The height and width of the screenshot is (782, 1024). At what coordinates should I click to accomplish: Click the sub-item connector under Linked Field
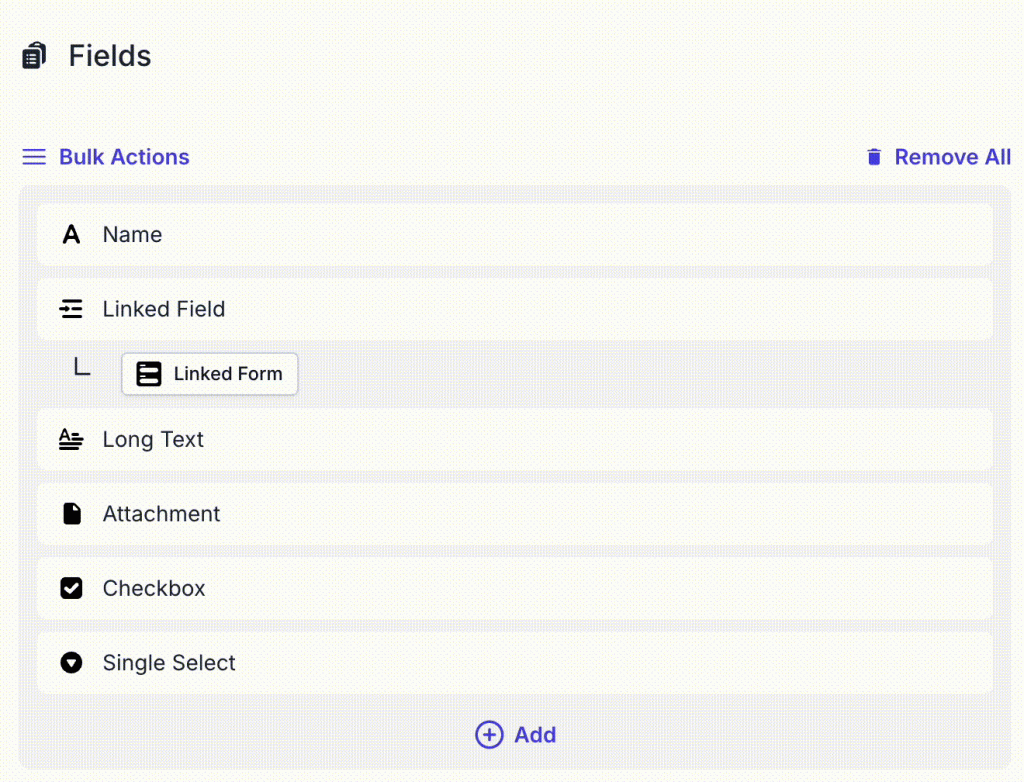pos(82,367)
